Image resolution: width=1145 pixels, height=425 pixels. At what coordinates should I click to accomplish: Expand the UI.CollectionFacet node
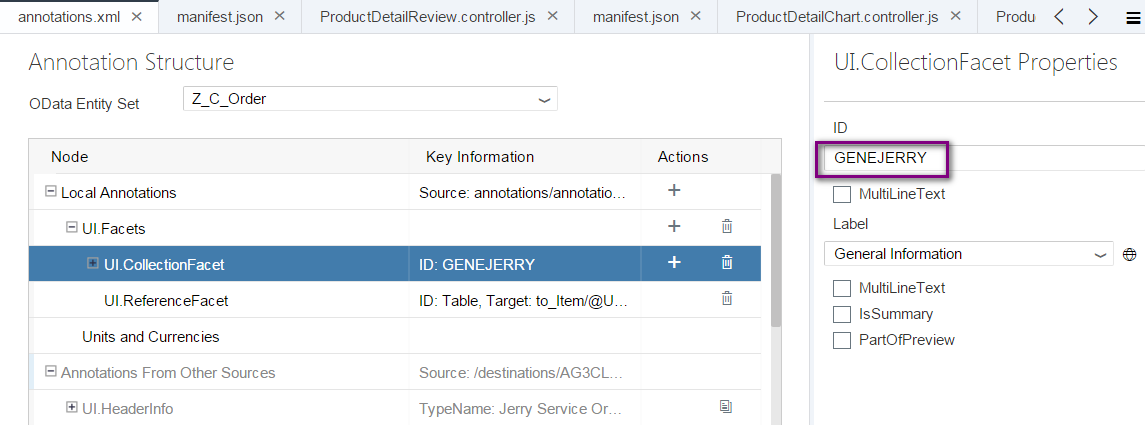(93, 263)
